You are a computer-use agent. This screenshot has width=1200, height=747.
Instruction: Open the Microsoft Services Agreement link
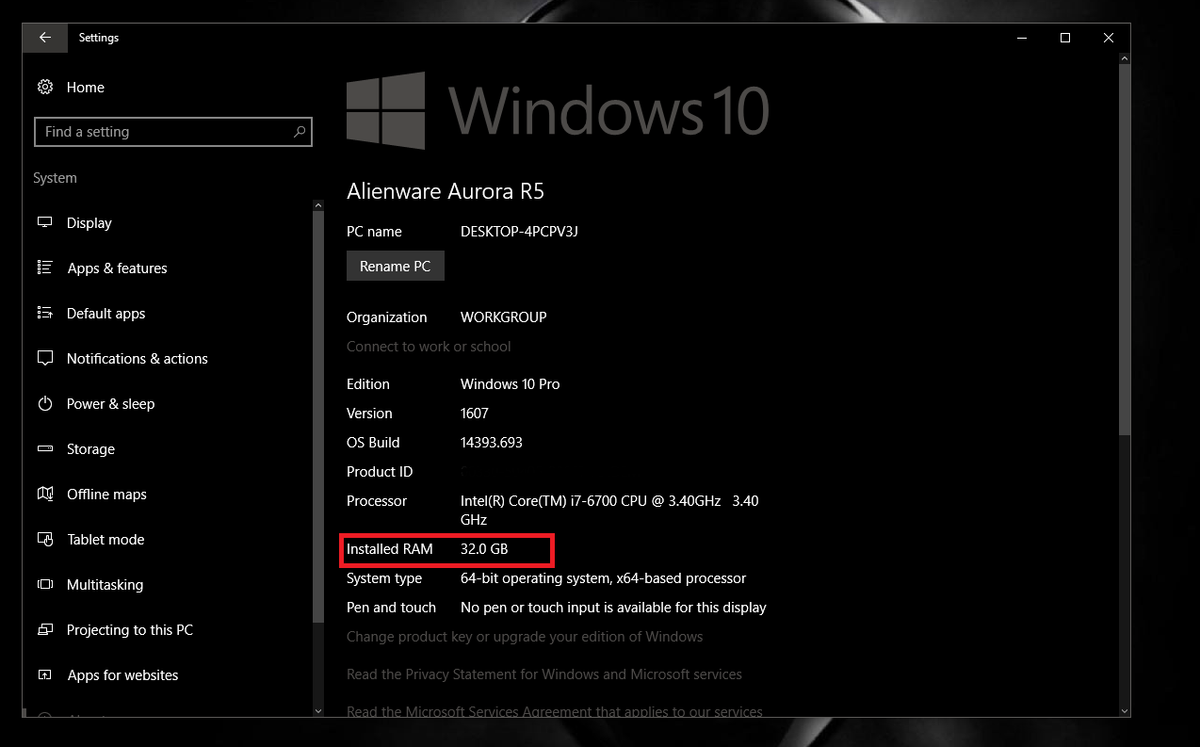tap(555, 711)
